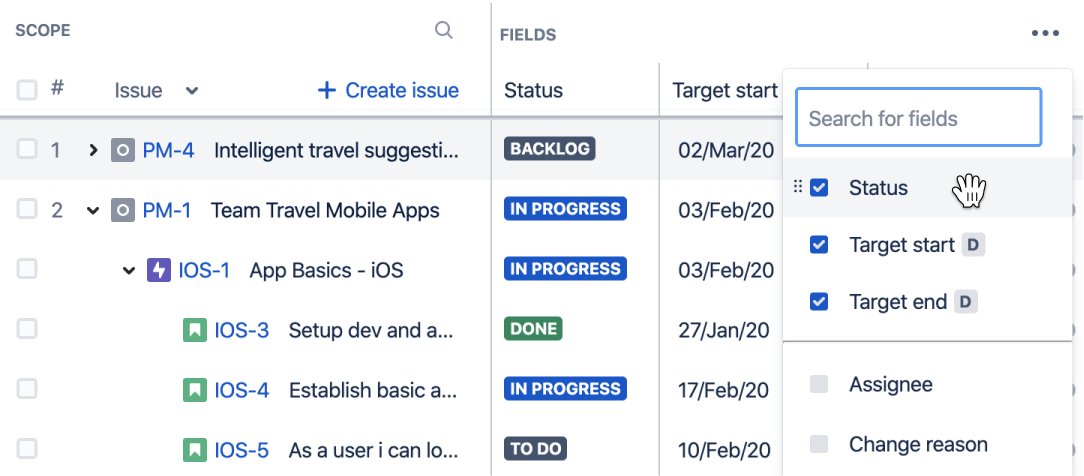Click the Search for fields input
Viewport: 1084px width, 476px height.
918,117
